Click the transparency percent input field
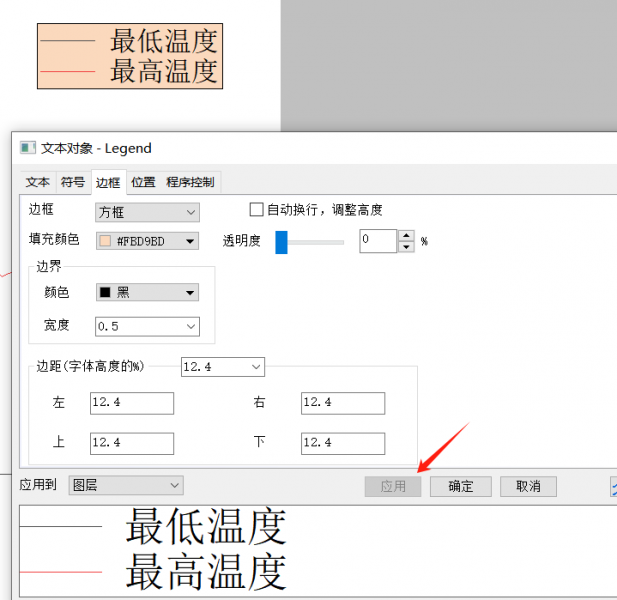 coord(378,240)
